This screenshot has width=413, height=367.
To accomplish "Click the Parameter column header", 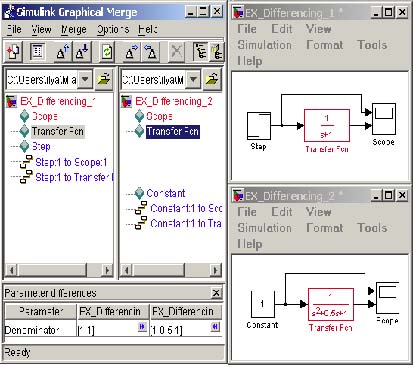I will tap(41, 311).
